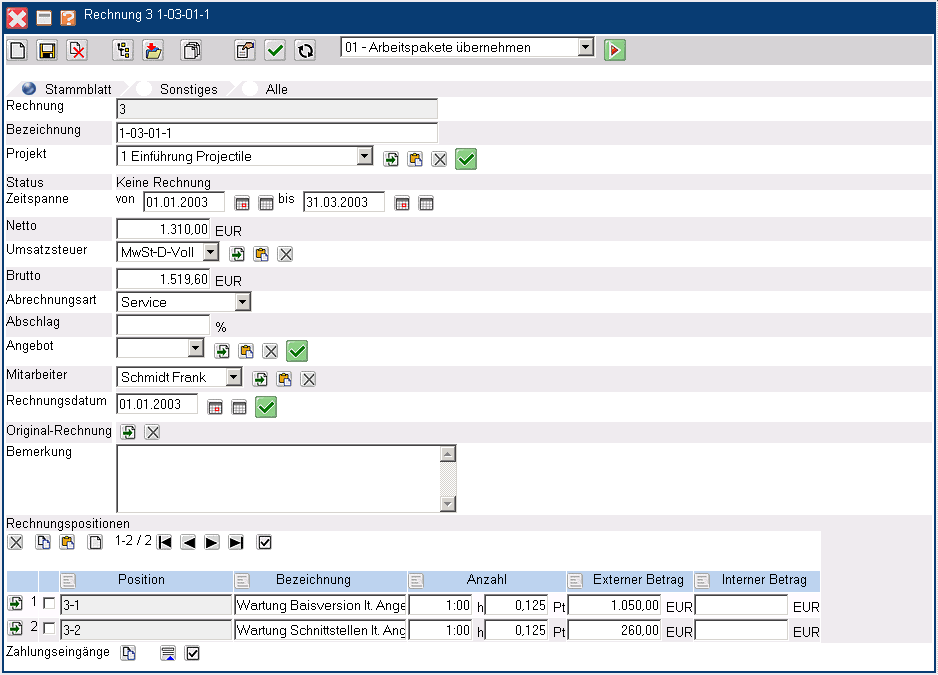This screenshot has width=938, height=675.
Task: Click the new document toolbar icon
Action: 17,50
